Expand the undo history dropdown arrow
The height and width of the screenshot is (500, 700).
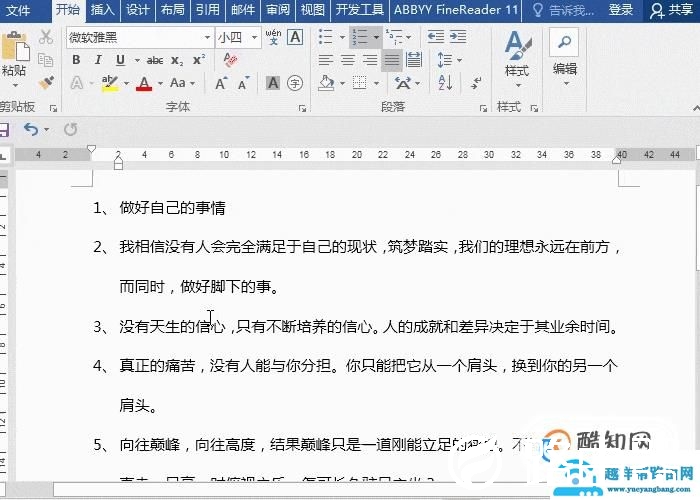coord(46,129)
